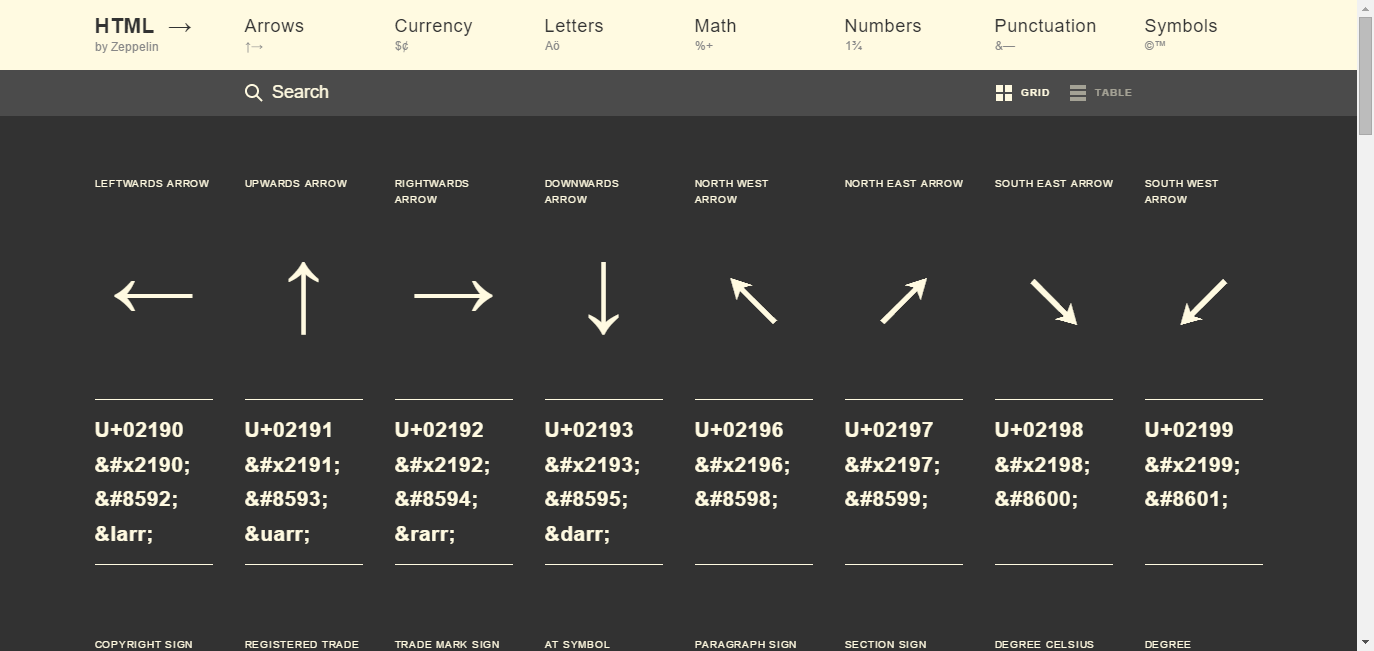This screenshot has width=1374, height=651.
Task: Choose the south east arrow symbol
Action: pos(1053,300)
